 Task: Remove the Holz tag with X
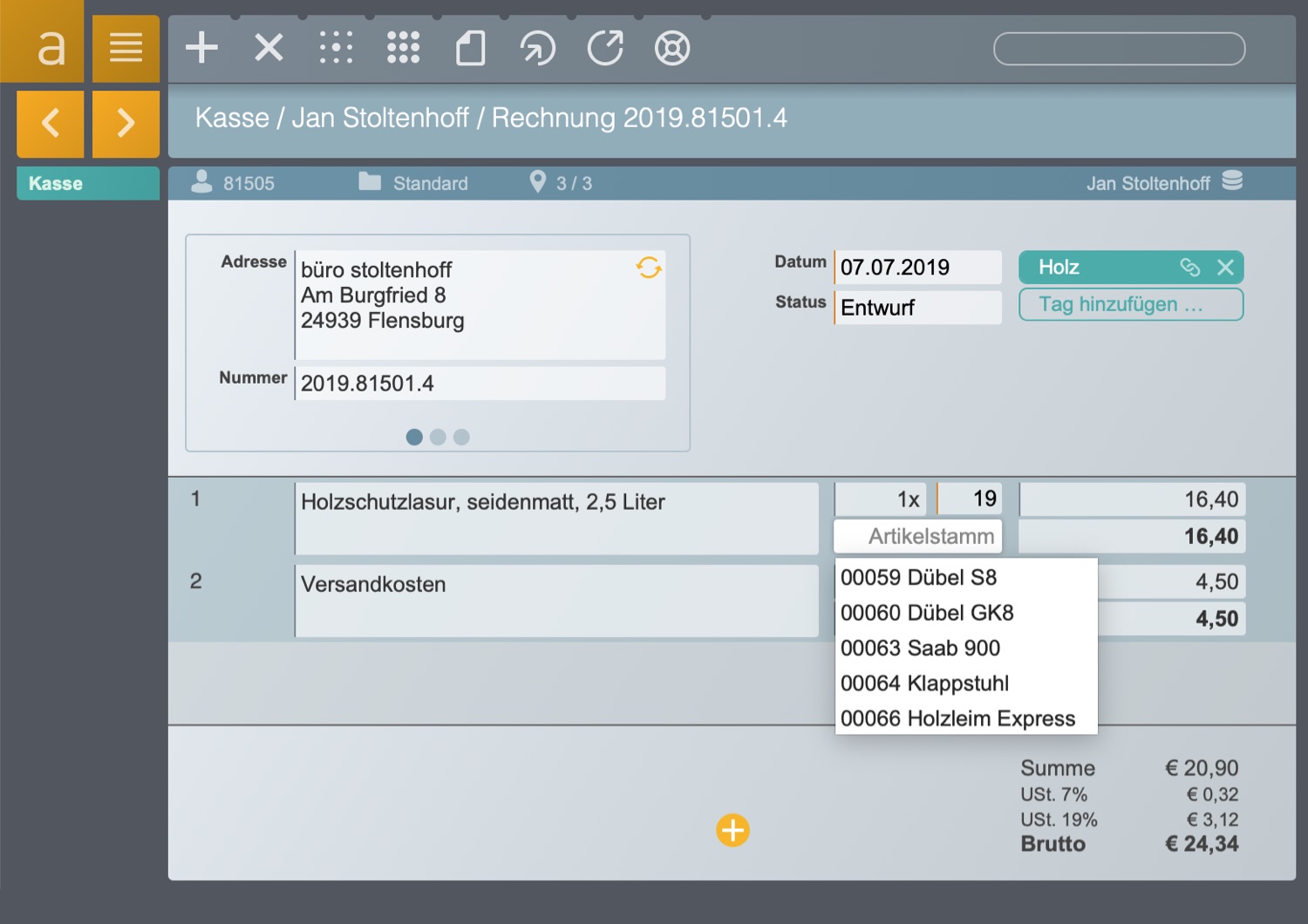[x=1225, y=267]
